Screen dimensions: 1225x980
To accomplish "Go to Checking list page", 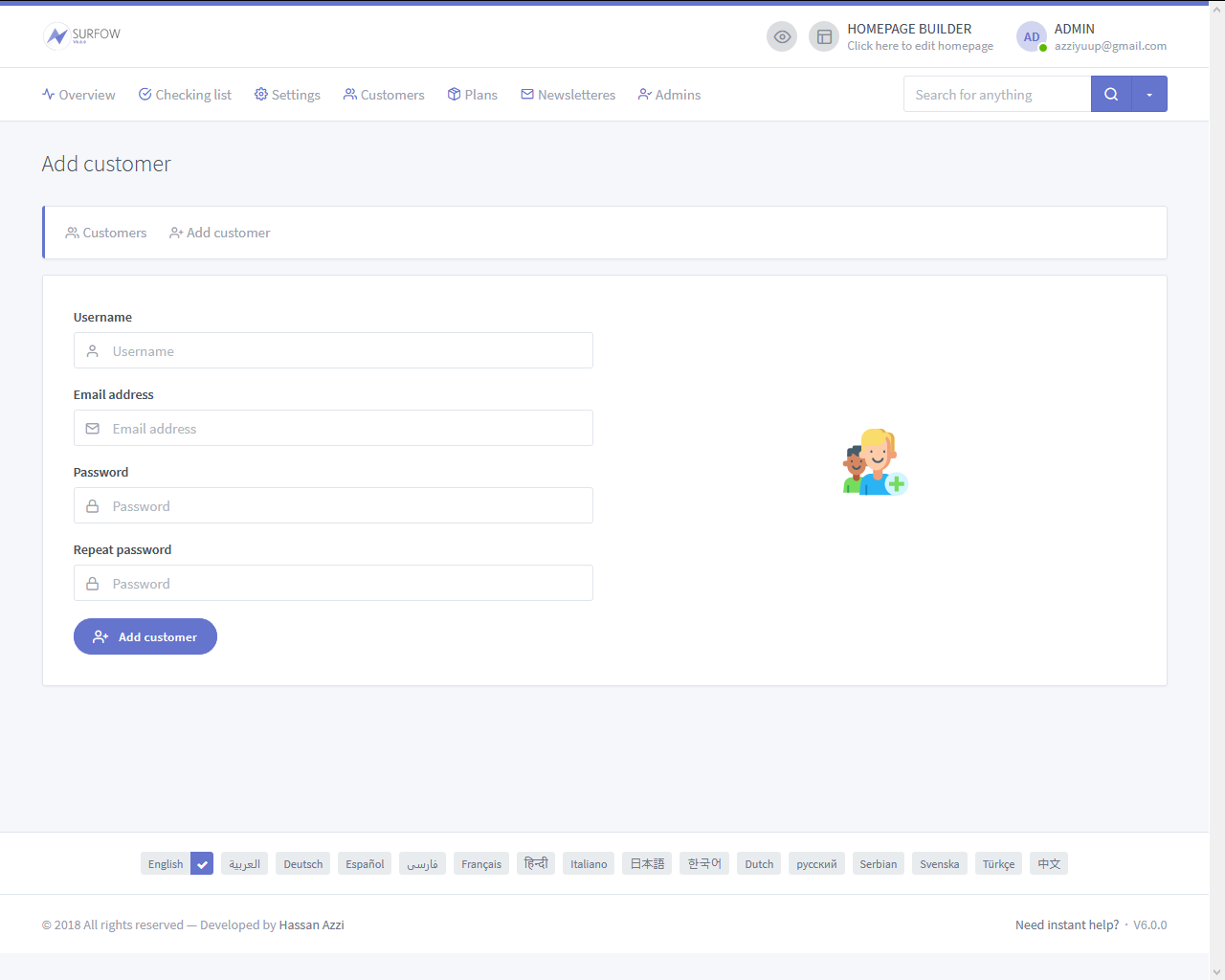I will 185,95.
